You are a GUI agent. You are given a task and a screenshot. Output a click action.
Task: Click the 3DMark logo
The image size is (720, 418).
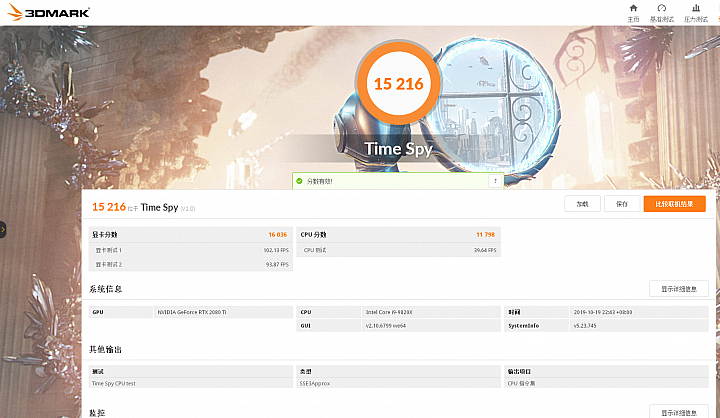tap(48, 12)
